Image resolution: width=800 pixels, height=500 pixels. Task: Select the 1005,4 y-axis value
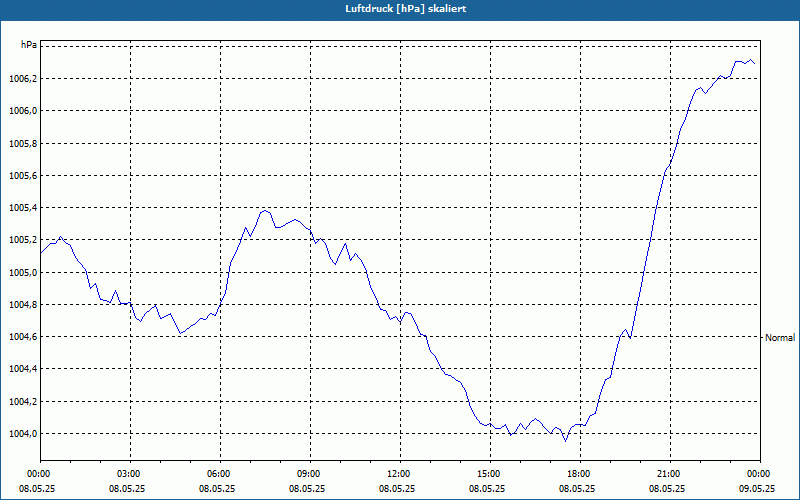click(23, 208)
